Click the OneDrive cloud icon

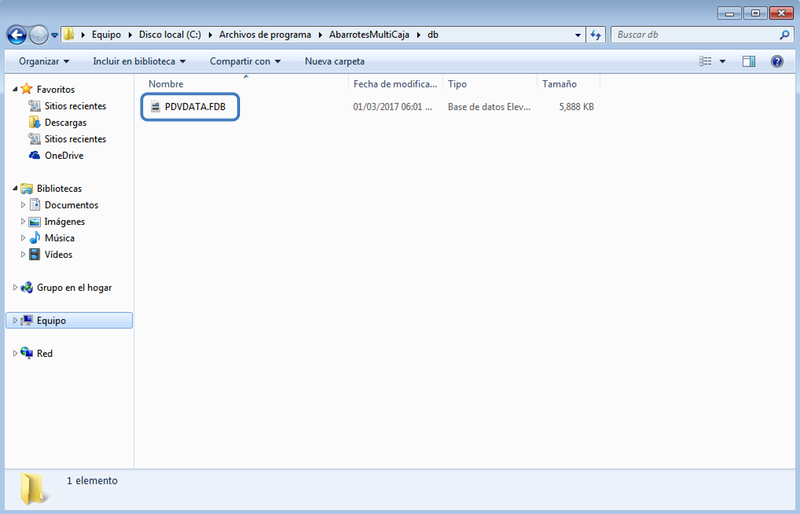click(x=34, y=155)
